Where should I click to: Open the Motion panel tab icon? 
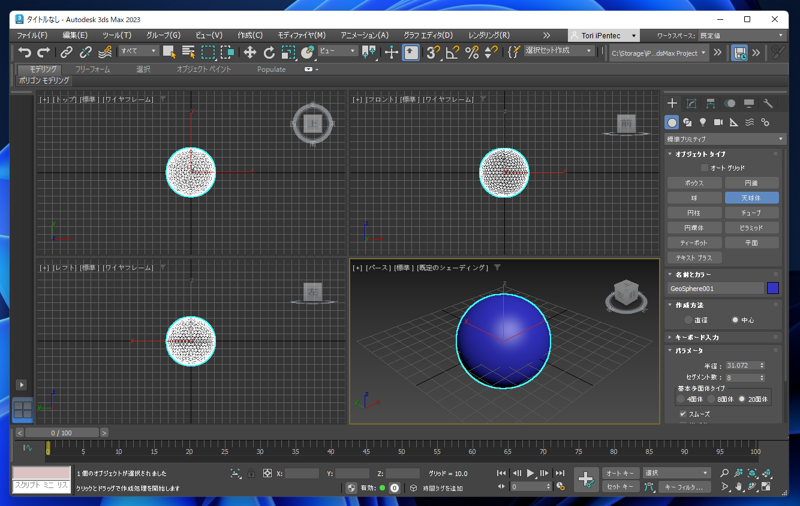(x=730, y=104)
